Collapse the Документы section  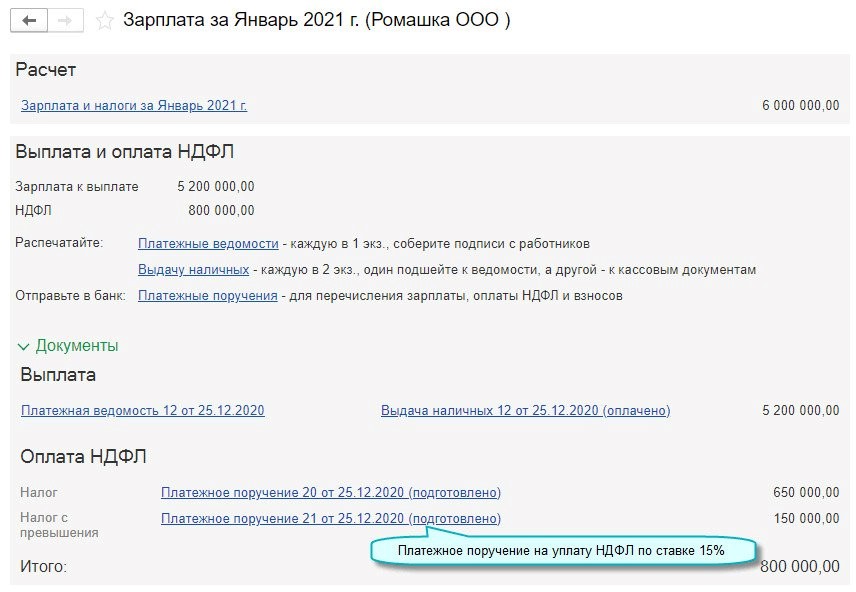[68, 346]
